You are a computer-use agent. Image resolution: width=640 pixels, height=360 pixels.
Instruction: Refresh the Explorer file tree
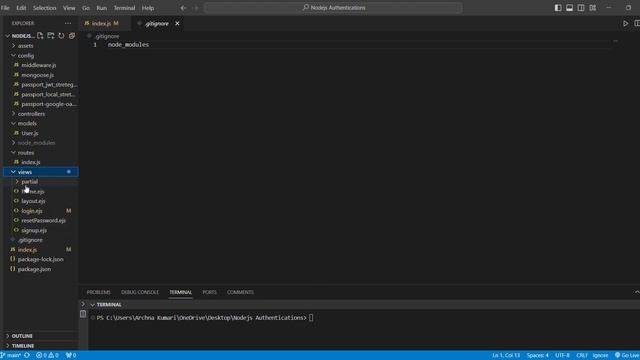pyautogui.click(x=61, y=36)
